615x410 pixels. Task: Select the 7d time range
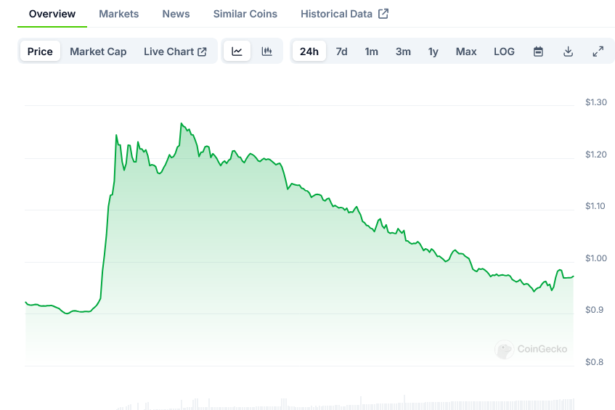342,51
